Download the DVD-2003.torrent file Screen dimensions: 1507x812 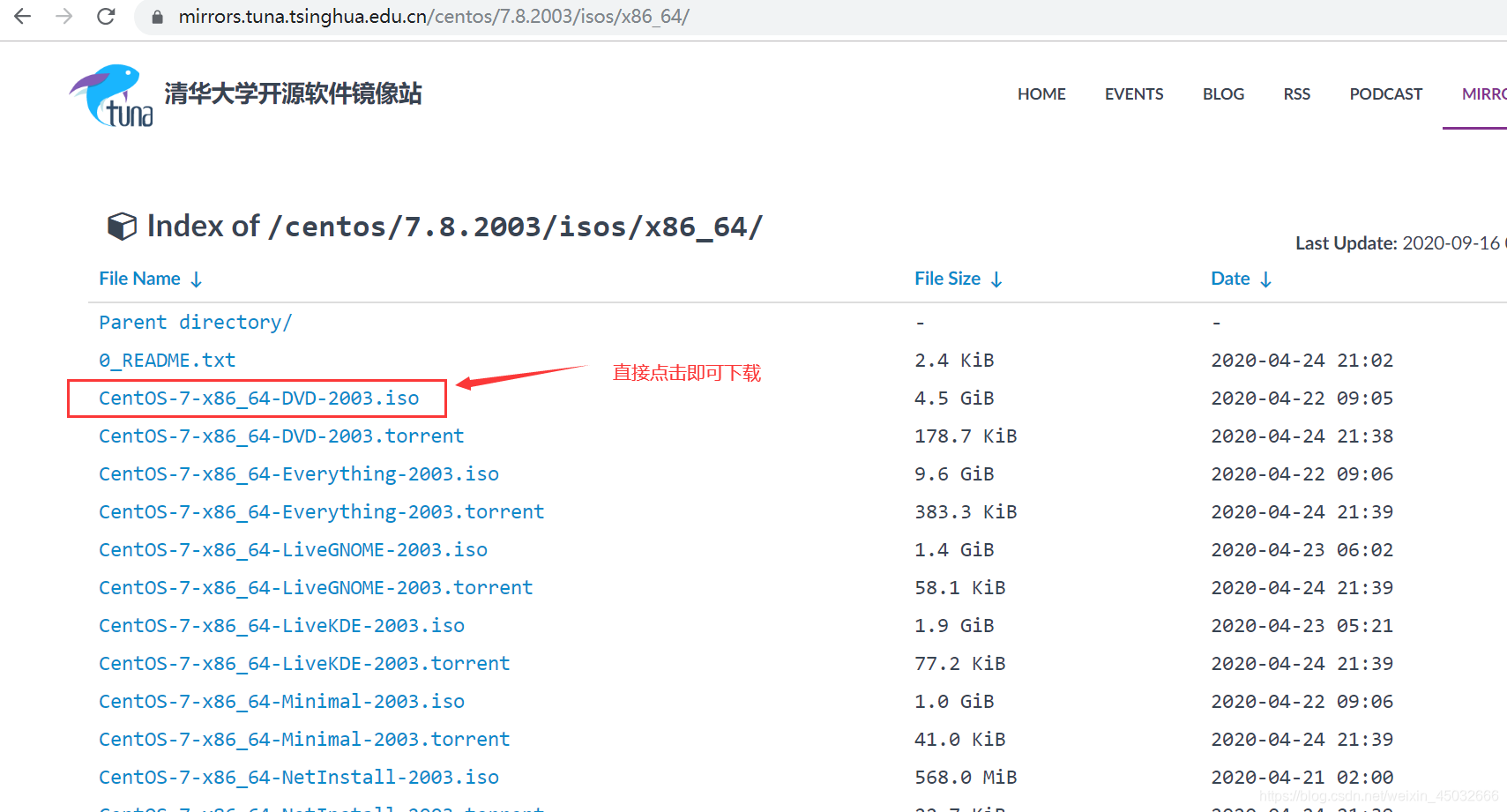[281, 436]
